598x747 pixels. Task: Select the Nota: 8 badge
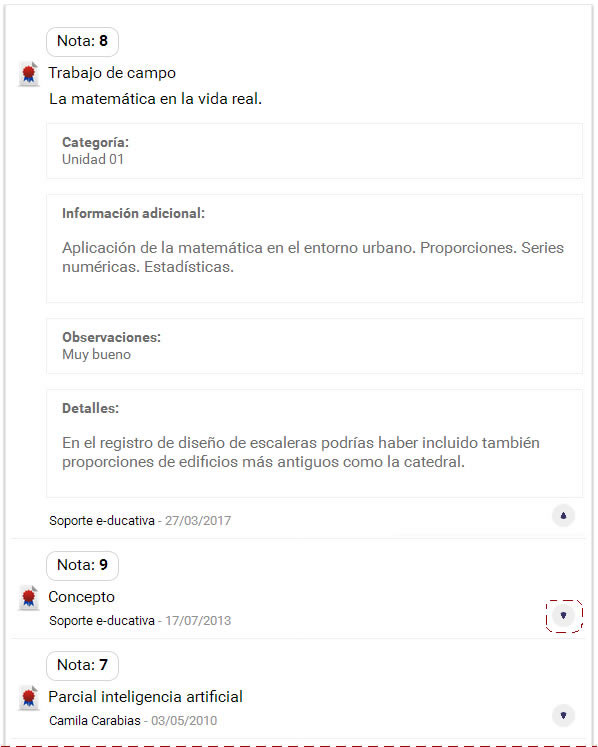82,41
